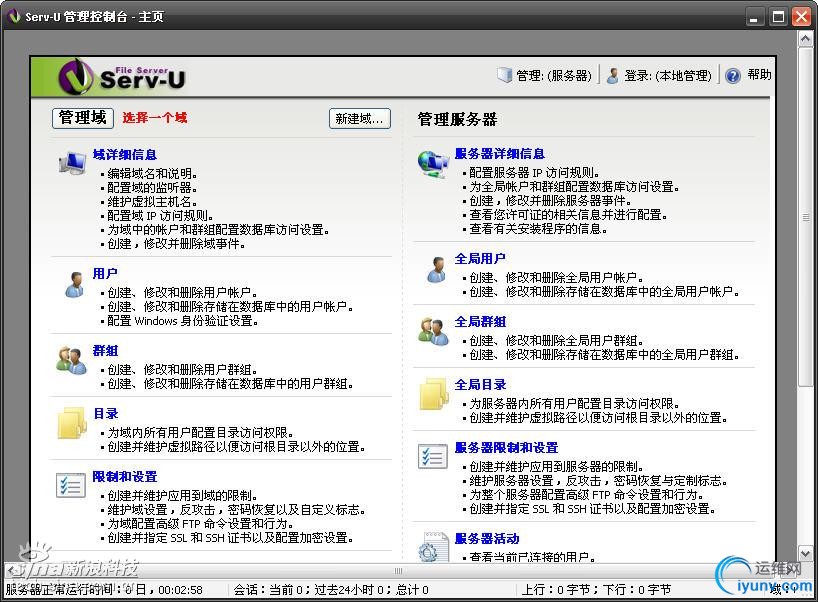Click the text 创建并维护应用到服务器的限制。
818x602 pixels.
pyautogui.click(x=556, y=467)
